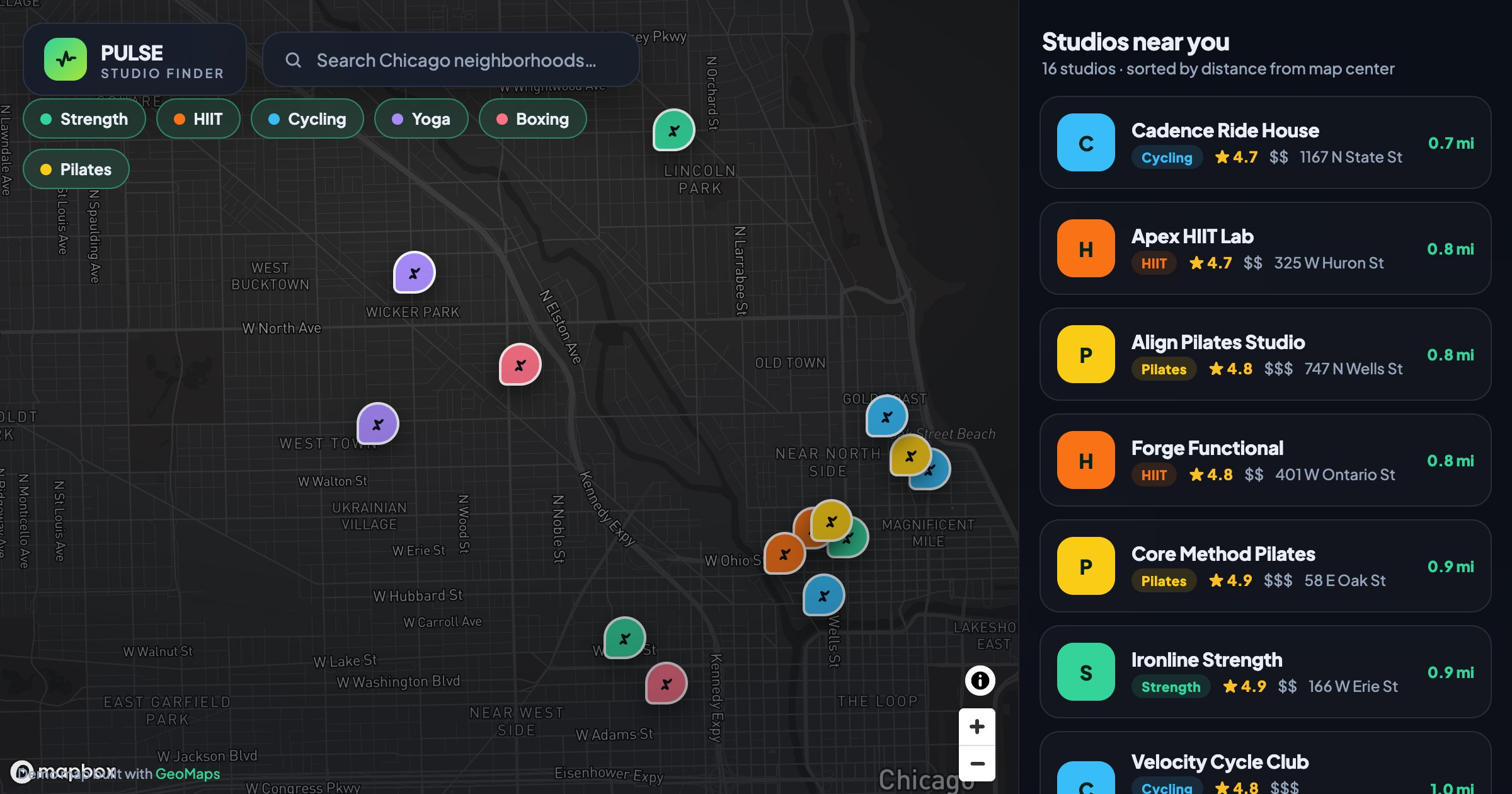Click the '401 W Ontario St' address
The width and height of the screenshot is (1512, 794).
1335,475
